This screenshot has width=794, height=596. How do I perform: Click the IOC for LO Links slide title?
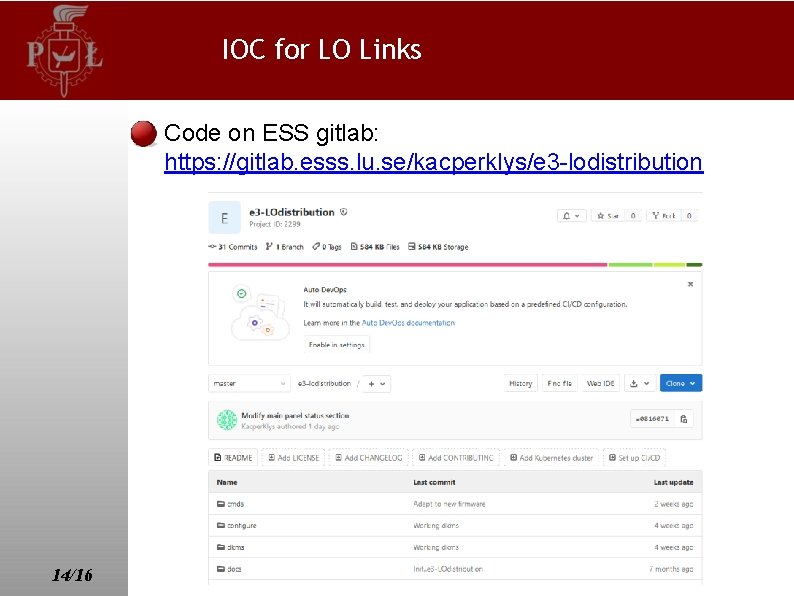(322, 50)
